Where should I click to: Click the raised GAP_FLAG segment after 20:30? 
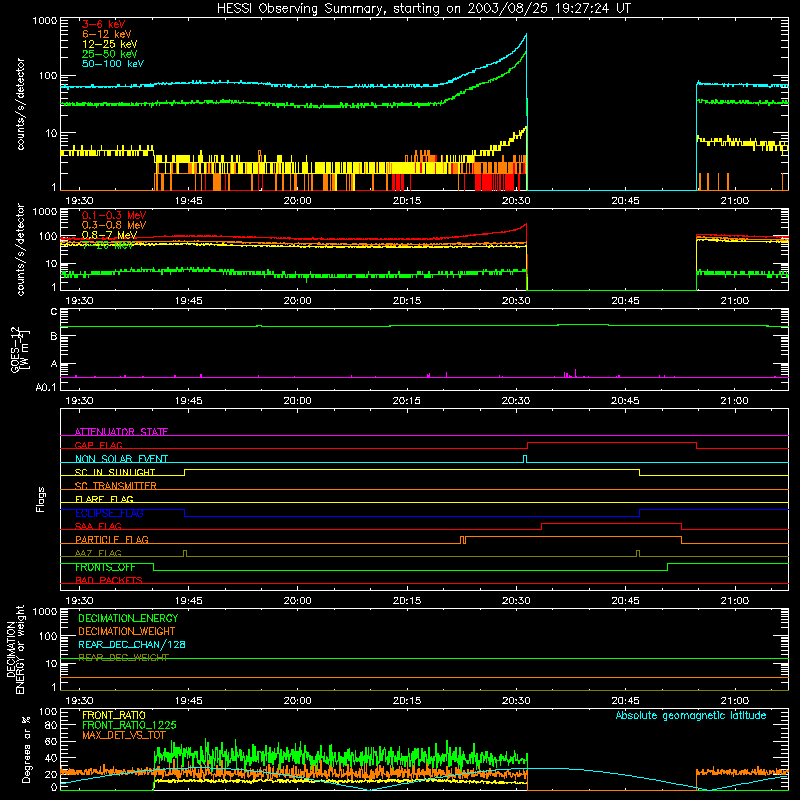pos(612,443)
